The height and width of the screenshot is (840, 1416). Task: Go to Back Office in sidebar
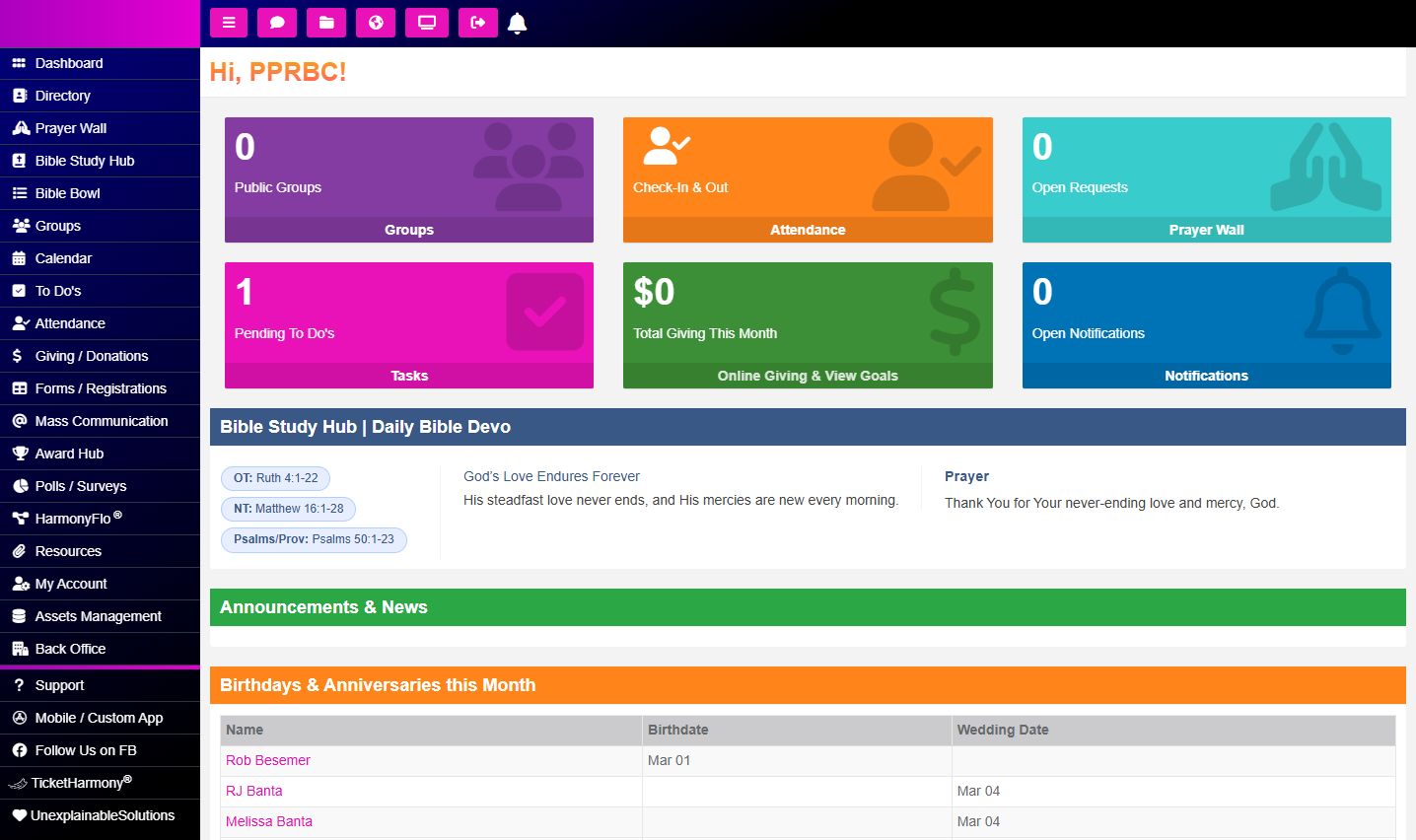click(70, 649)
